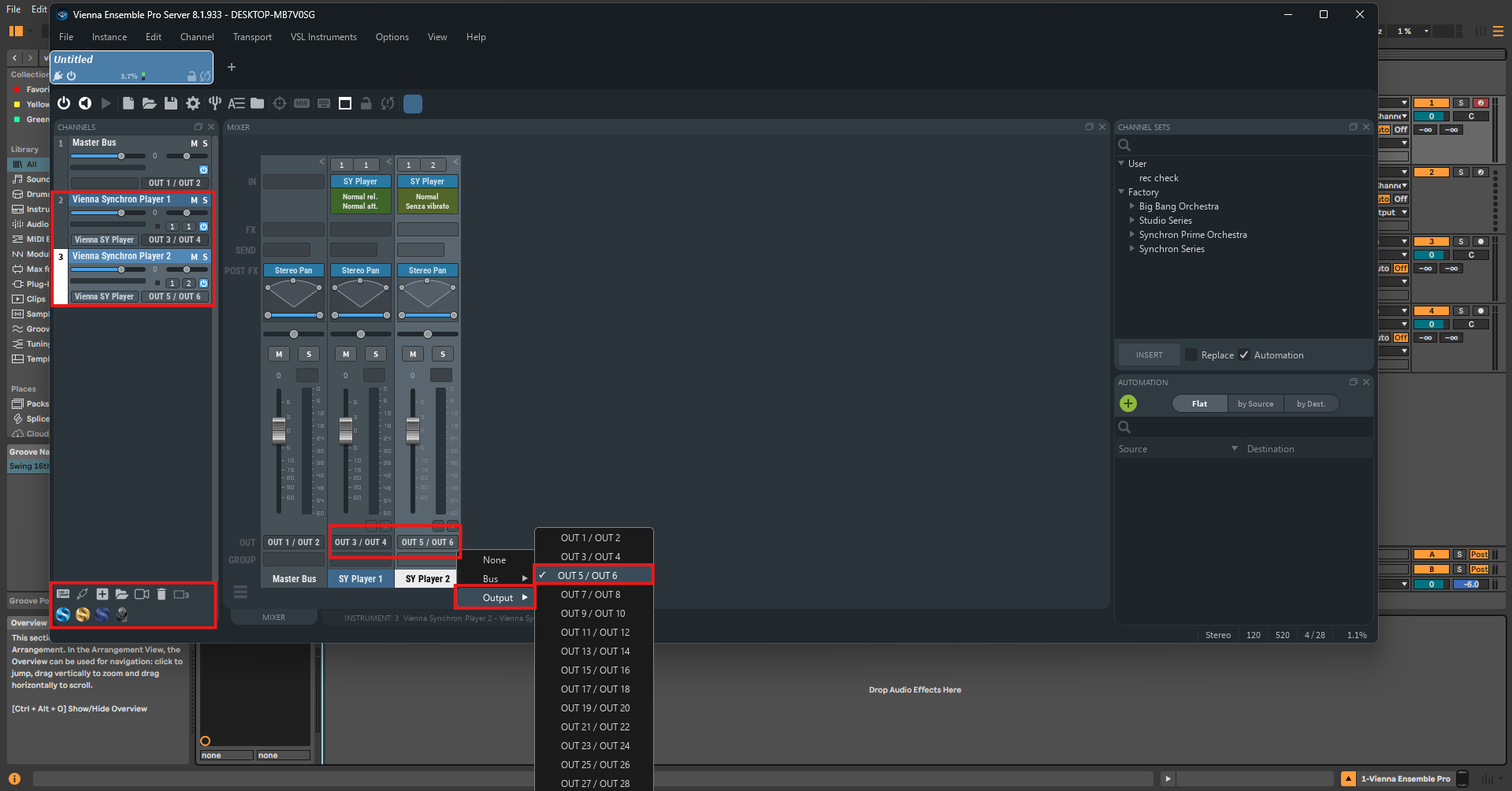The height and width of the screenshot is (791, 1512).
Task: Click the Vienna SY Player button on channel 2
Action: click(x=104, y=240)
